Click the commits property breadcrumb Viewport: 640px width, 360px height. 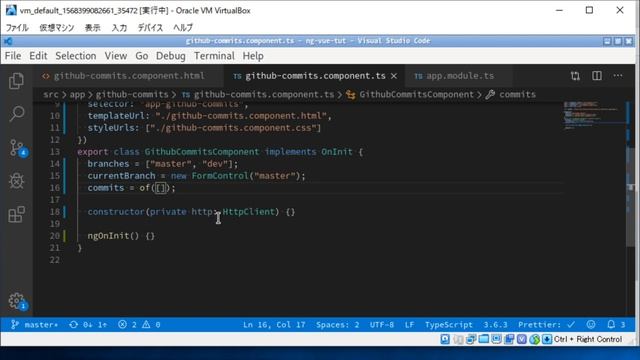[511, 95]
